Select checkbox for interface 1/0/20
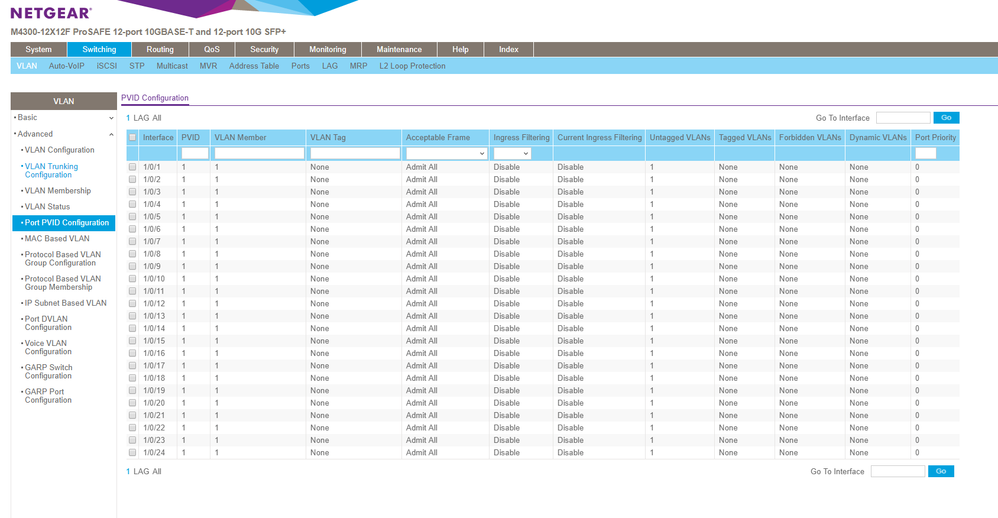Screen dimensions: 998x518 coord(132,403)
